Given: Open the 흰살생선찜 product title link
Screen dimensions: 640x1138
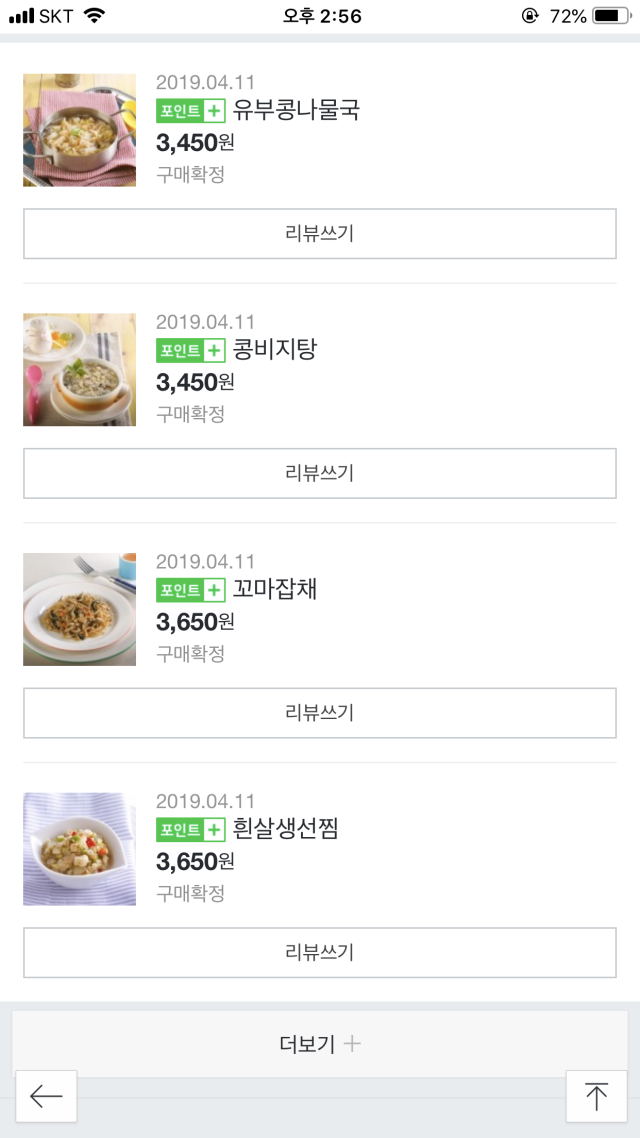Looking at the screenshot, I should [x=286, y=829].
